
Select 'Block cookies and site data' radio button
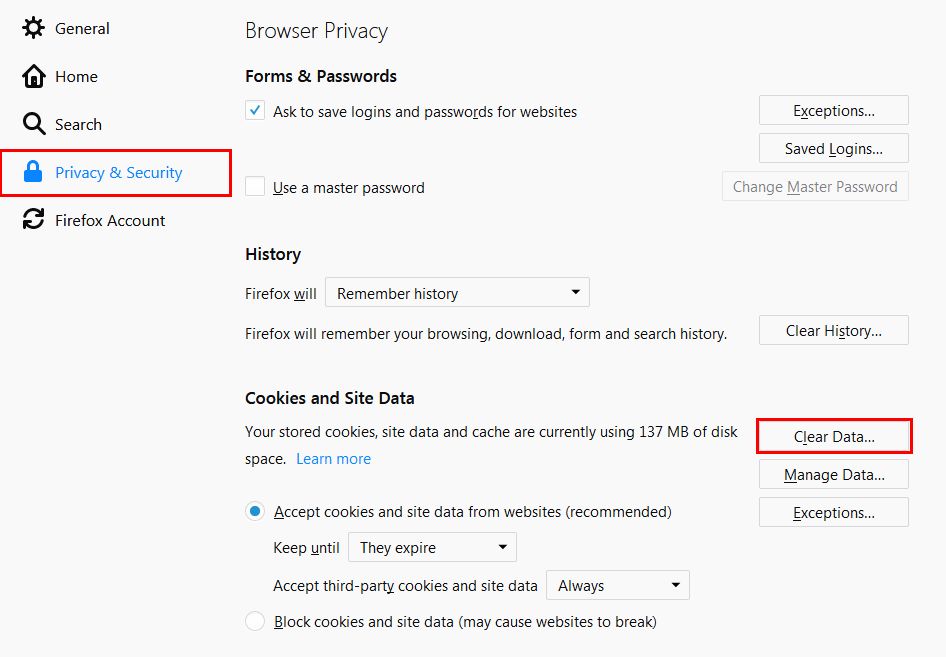pos(255,621)
